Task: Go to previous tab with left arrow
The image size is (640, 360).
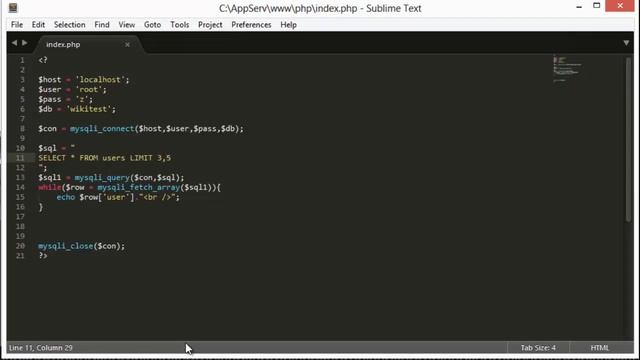Action: [14, 42]
